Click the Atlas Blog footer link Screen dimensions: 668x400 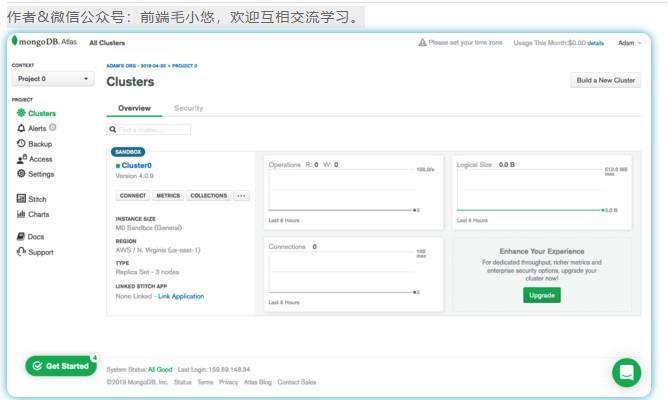click(x=258, y=382)
